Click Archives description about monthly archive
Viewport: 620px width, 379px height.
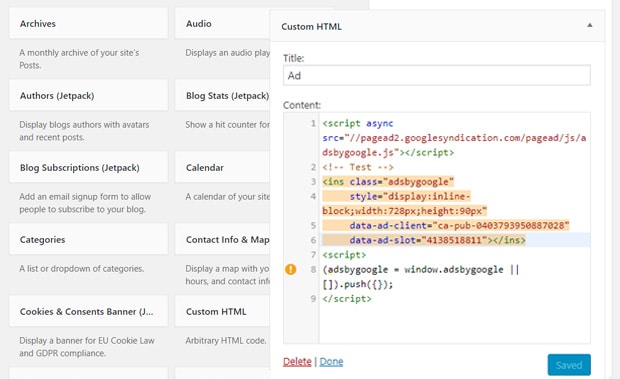[79, 59]
